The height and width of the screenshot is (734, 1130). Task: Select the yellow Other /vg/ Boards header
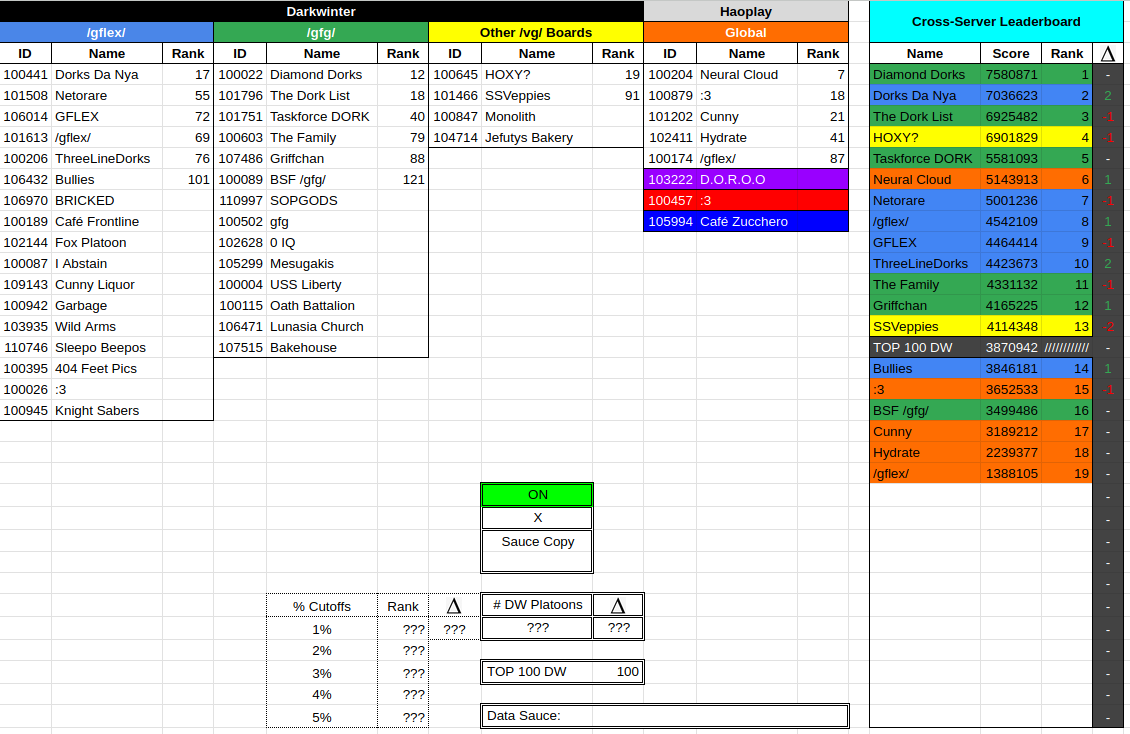pyautogui.click(x=536, y=32)
